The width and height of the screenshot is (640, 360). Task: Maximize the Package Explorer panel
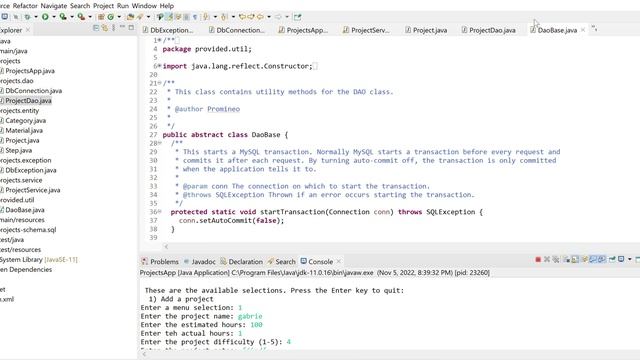[x=131, y=27]
